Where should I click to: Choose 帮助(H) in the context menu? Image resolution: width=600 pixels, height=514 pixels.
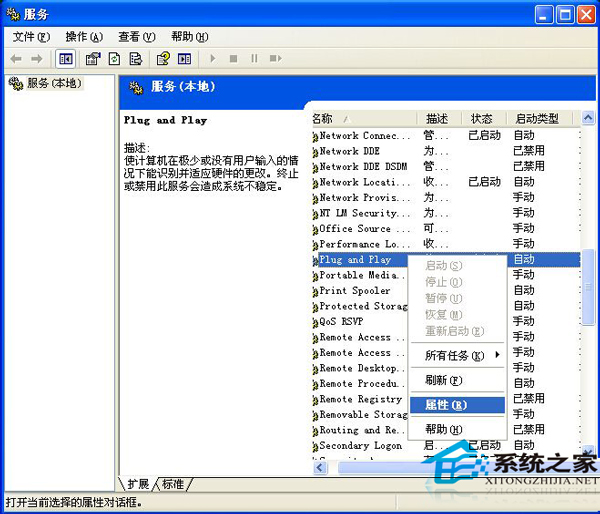(457, 429)
